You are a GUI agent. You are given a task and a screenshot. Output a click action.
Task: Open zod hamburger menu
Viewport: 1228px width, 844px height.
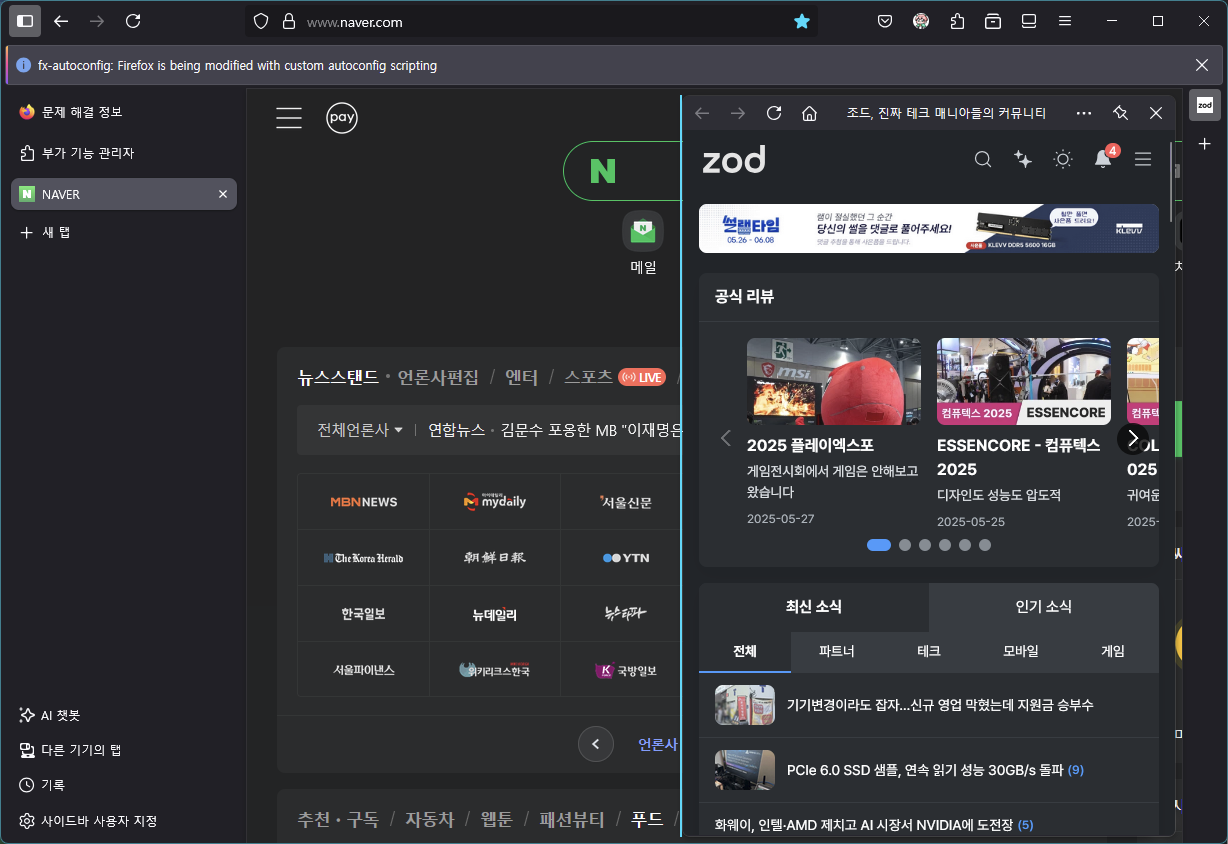click(x=1143, y=159)
